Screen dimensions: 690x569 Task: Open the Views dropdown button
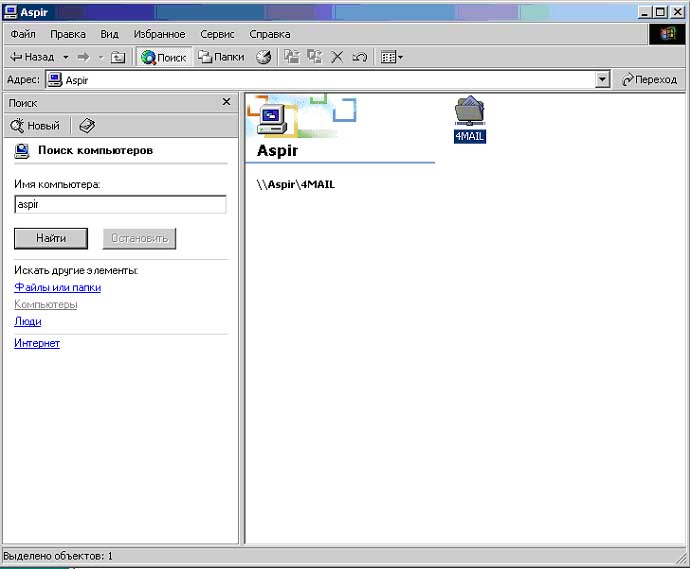click(391, 57)
